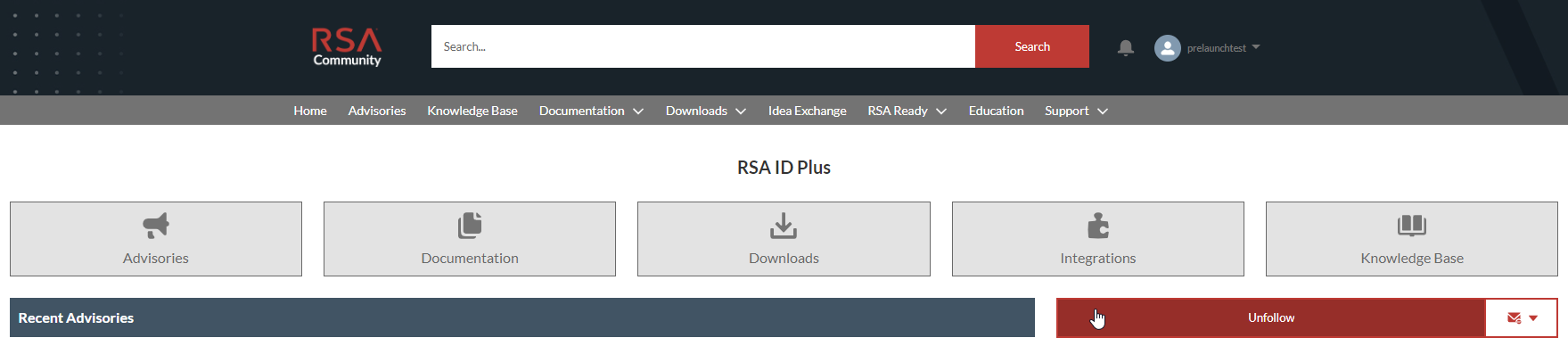The height and width of the screenshot is (346, 1568).
Task: Click the Downloads arrow tile icon
Action: (x=784, y=226)
